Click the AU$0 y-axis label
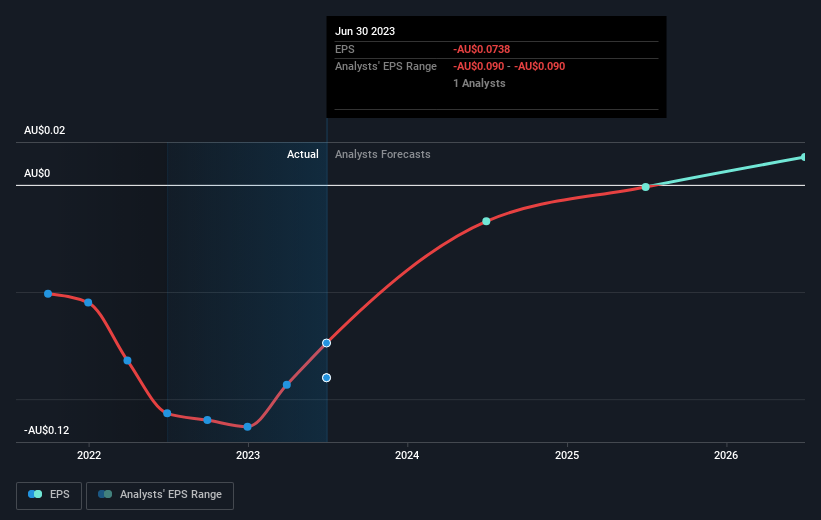The height and width of the screenshot is (520, 821). pos(37,173)
